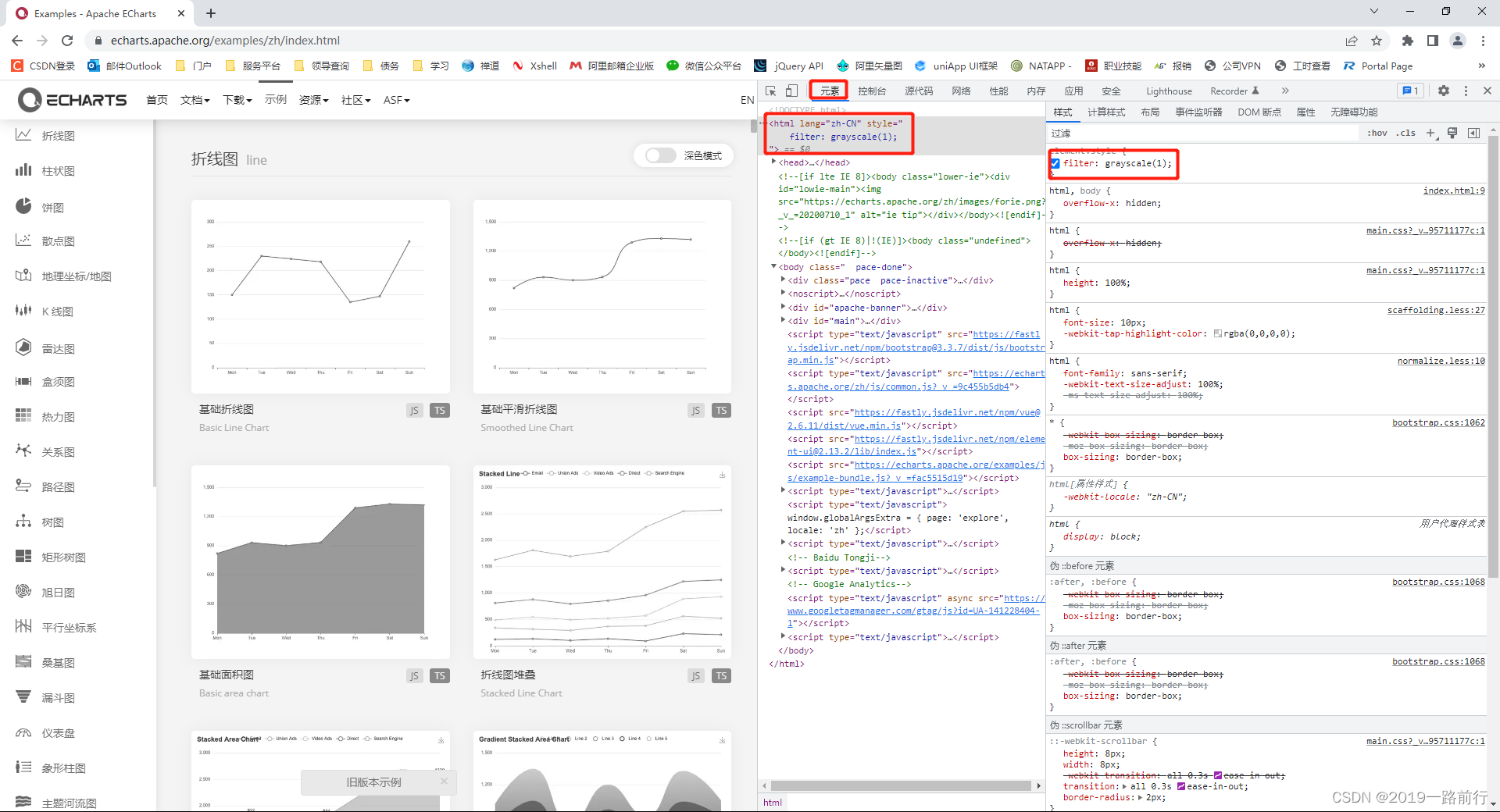1500x812 pixels.
Task: Open the funnel 漏斗图 category icon
Action: pyautogui.click(x=23, y=697)
